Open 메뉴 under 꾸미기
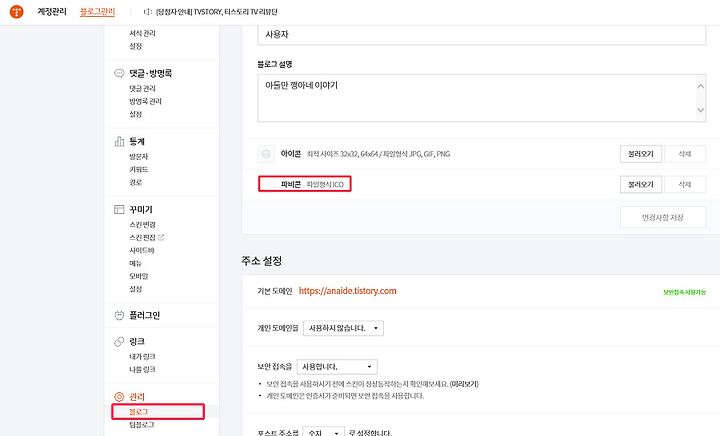Viewport: 720px width, 436px height. (135, 263)
